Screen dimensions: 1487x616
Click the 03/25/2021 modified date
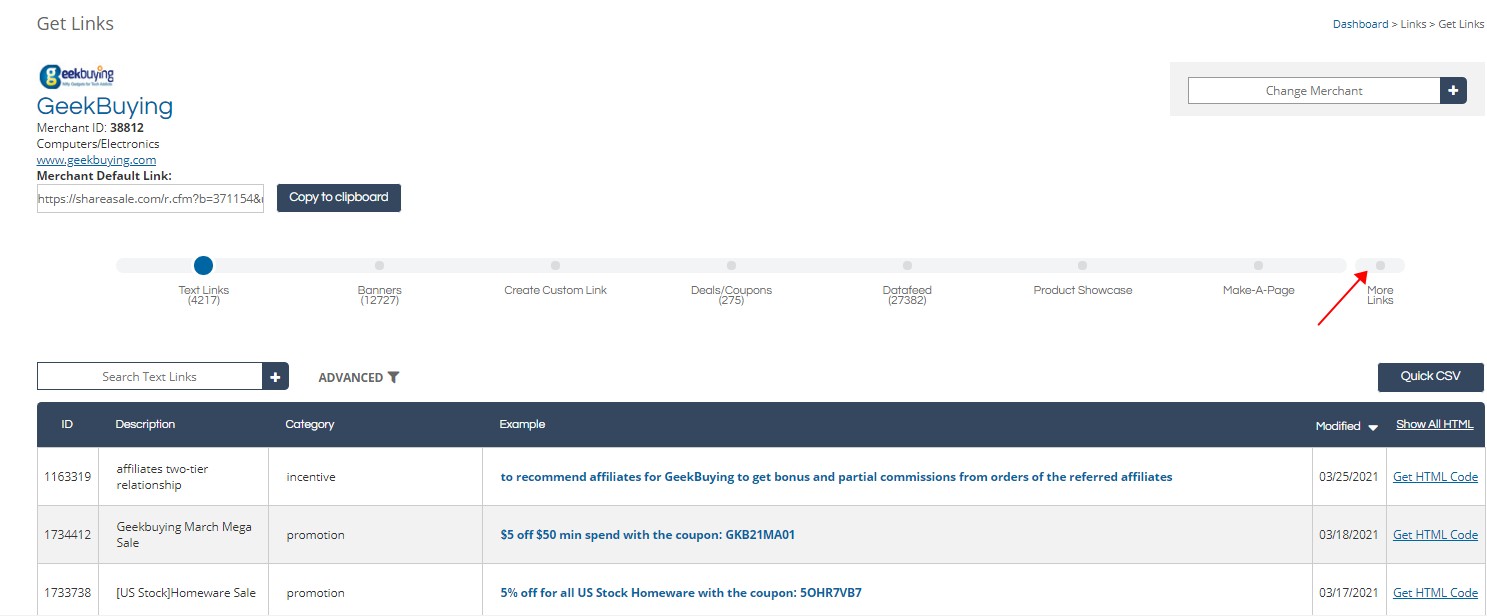click(1348, 477)
